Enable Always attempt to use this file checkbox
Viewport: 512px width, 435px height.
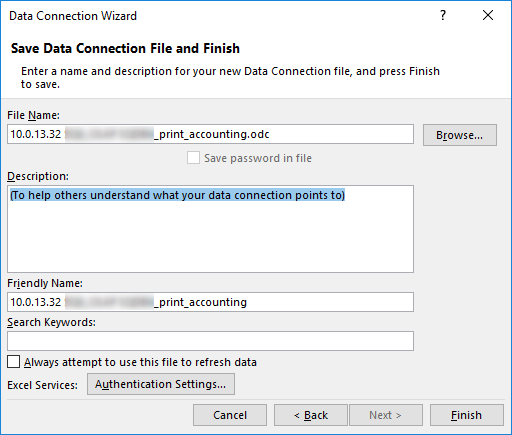pyautogui.click(x=13, y=362)
